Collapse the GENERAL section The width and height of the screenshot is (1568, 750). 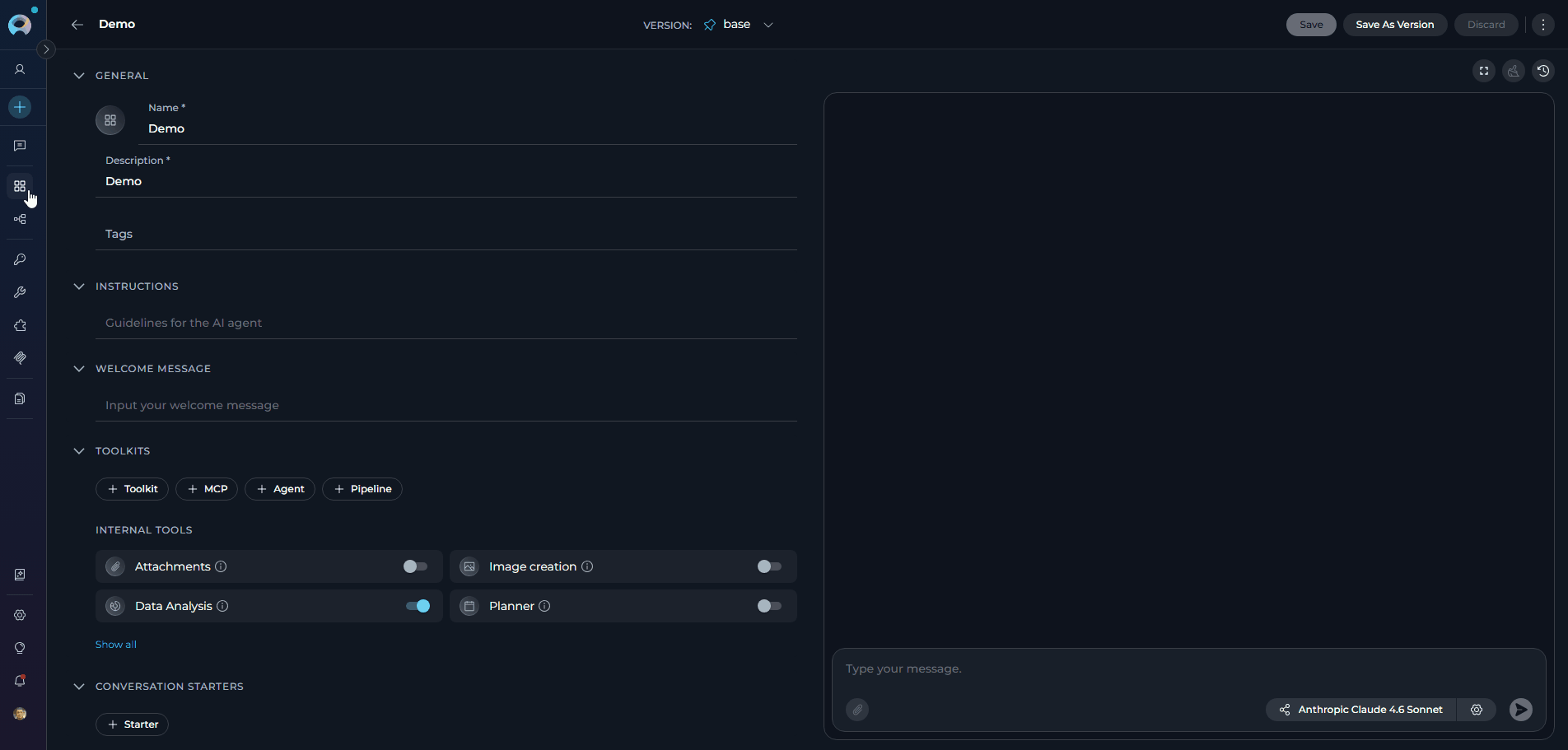(79, 76)
